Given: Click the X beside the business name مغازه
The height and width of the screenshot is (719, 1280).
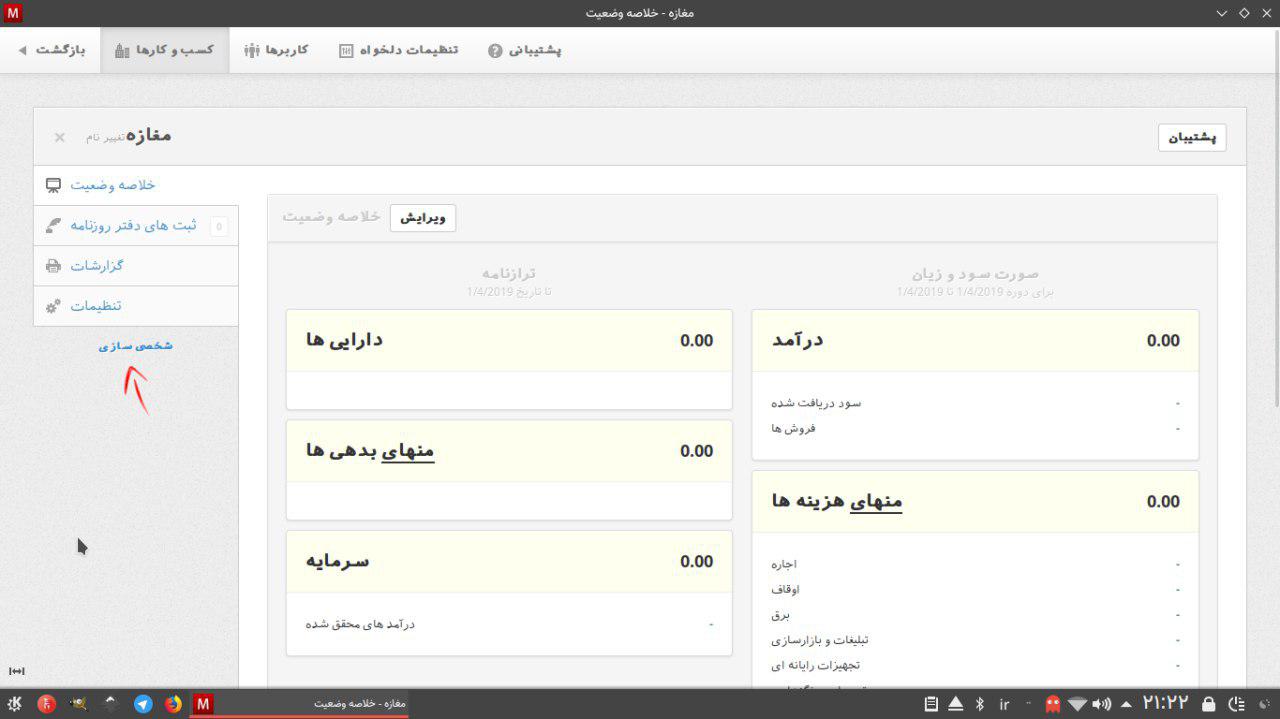Looking at the screenshot, I should click(60, 137).
